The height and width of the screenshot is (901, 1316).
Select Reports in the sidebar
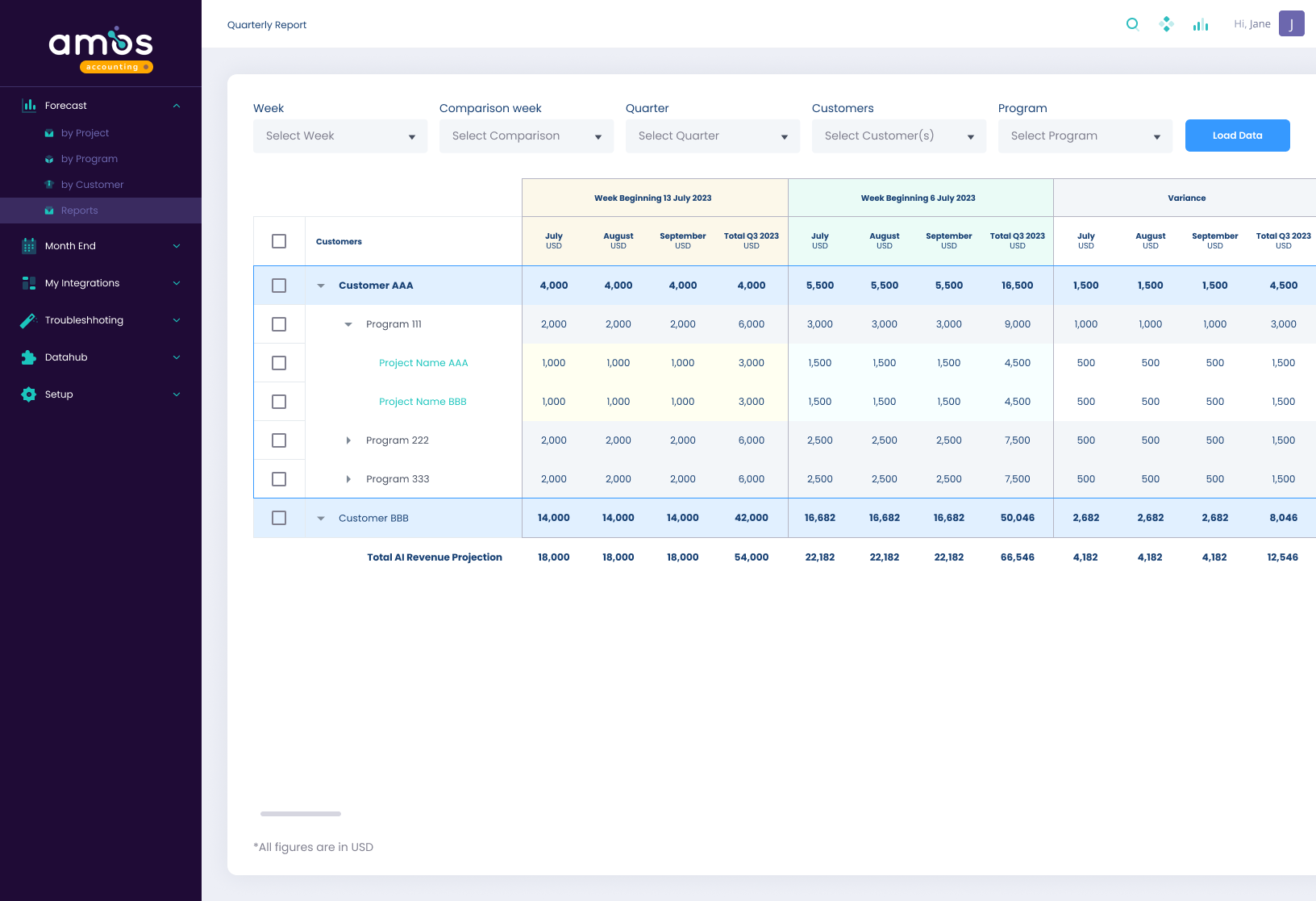coord(79,211)
